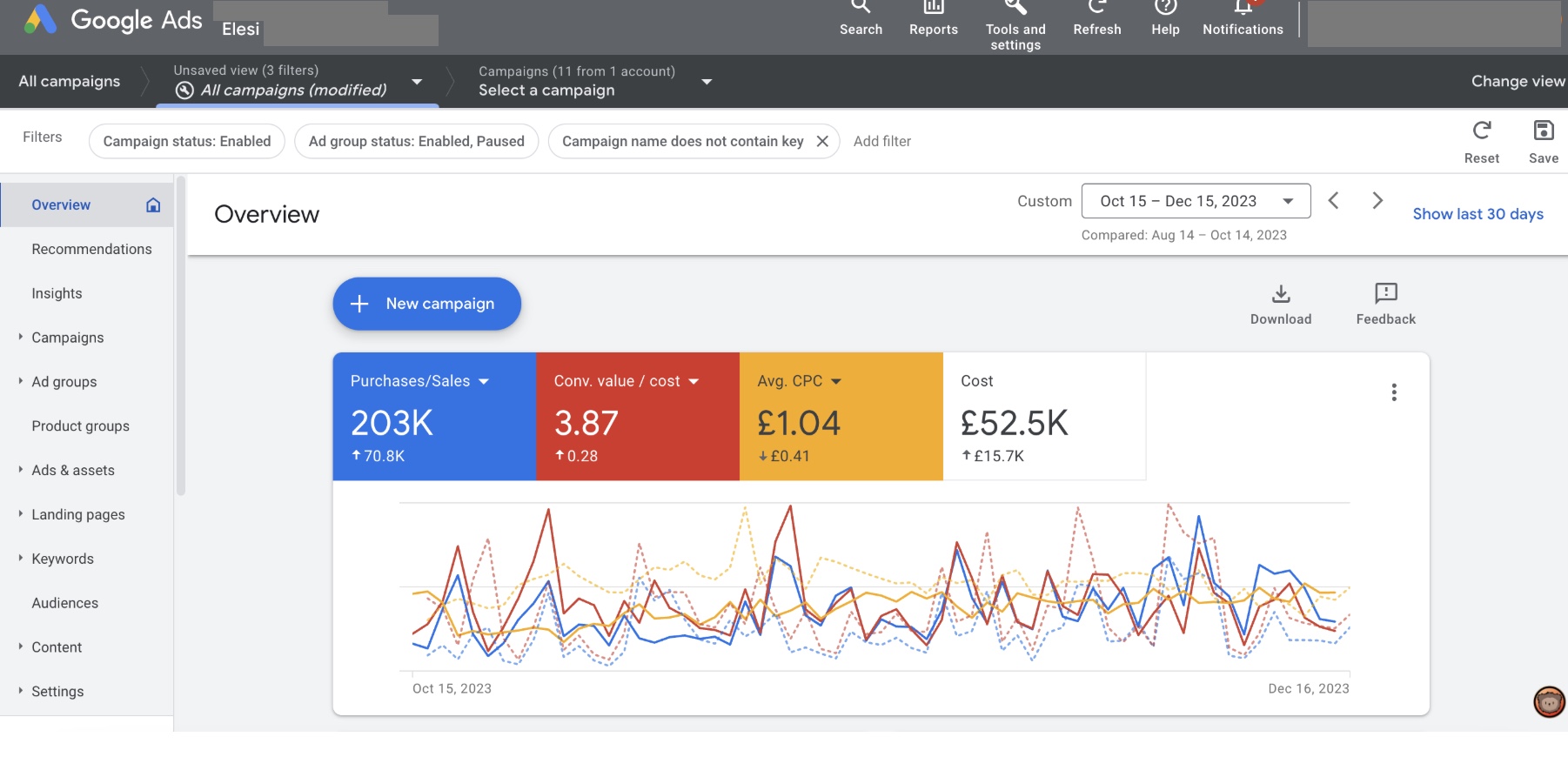Reset the filters

[1481, 131]
